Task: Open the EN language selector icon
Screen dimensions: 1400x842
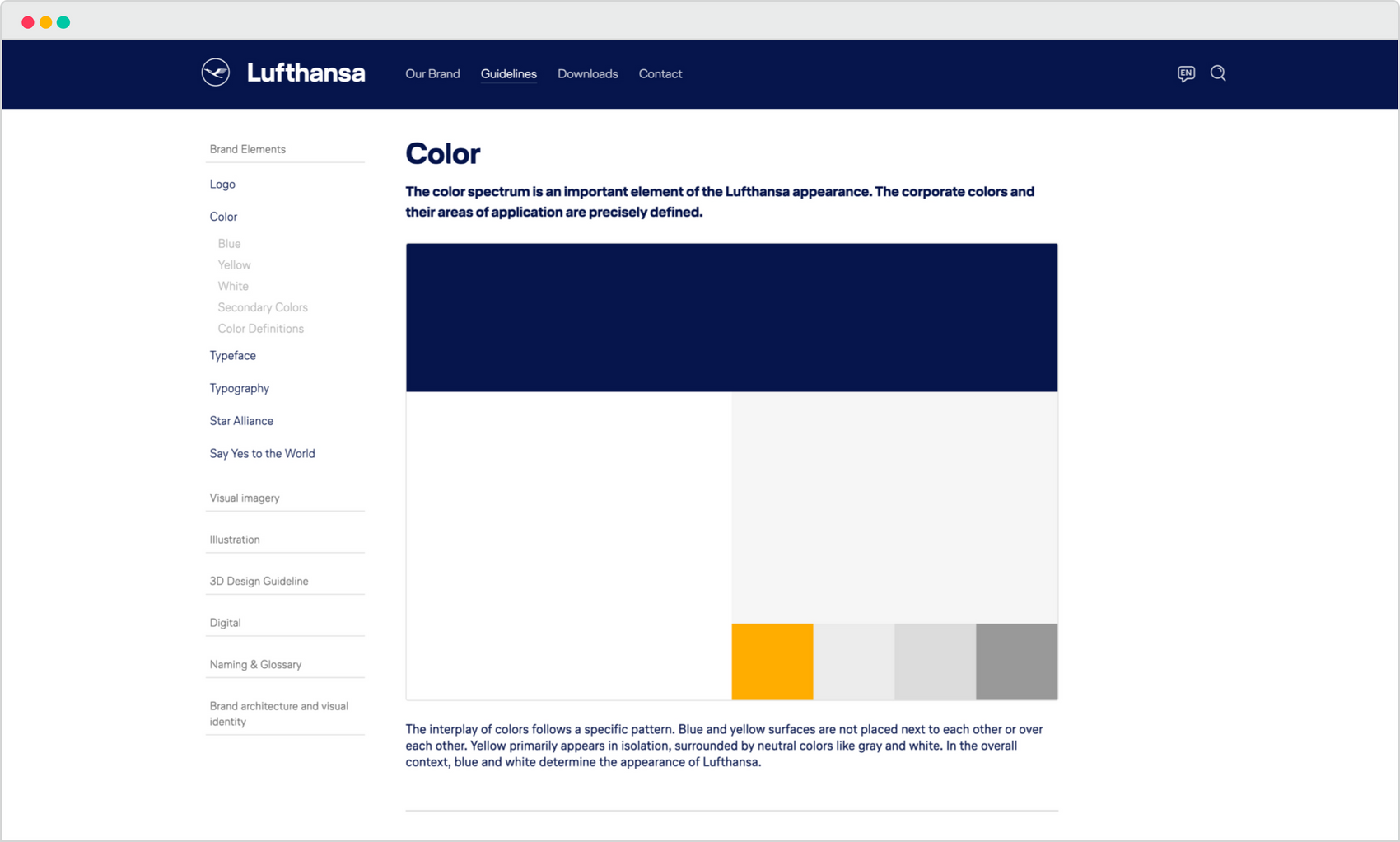Action: [1186, 73]
